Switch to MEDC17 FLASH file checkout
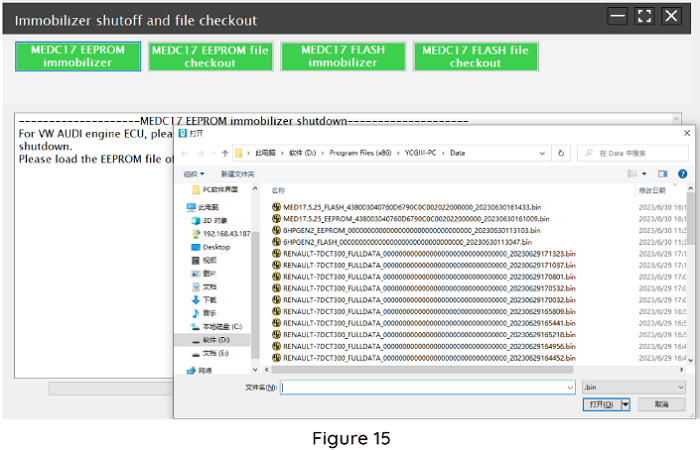 475,56
